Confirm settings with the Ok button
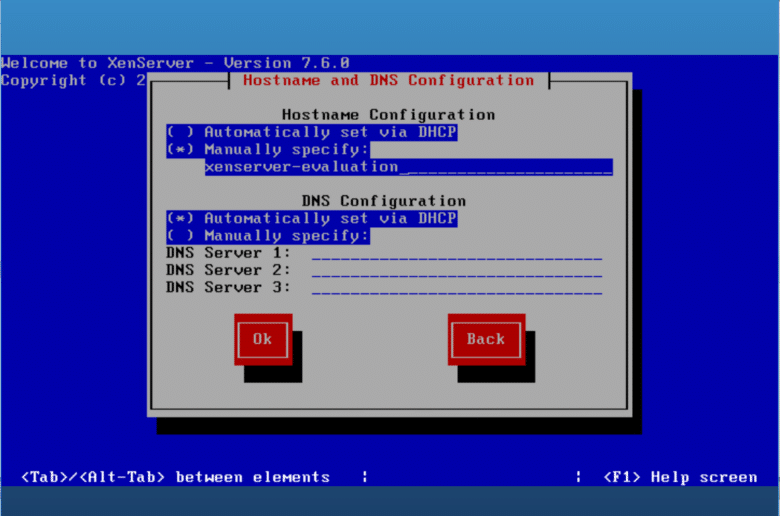The image size is (780, 516). click(x=263, y=339)
